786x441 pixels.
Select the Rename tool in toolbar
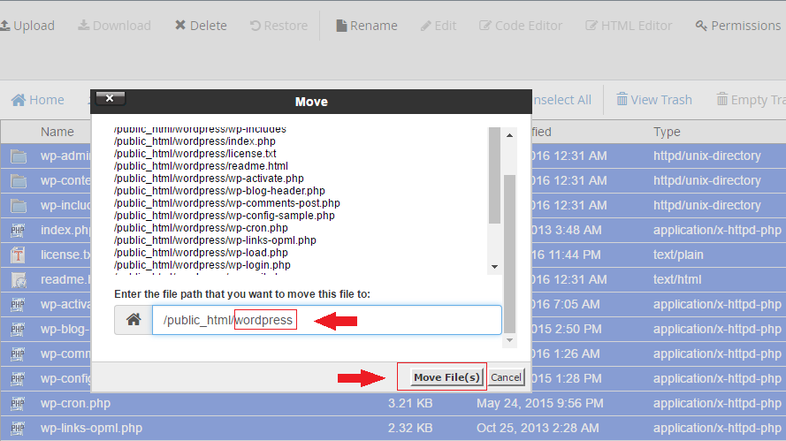coord(366,25)
